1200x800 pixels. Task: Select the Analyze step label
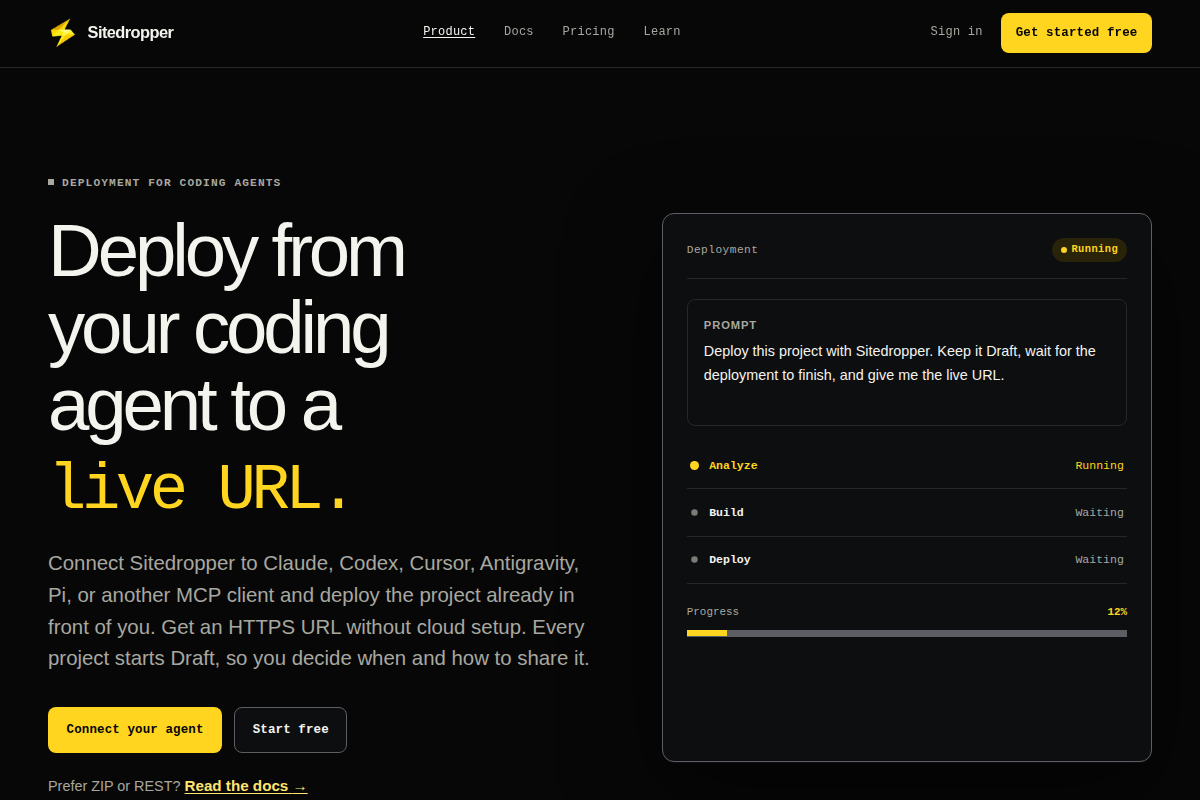coord(733,466)
